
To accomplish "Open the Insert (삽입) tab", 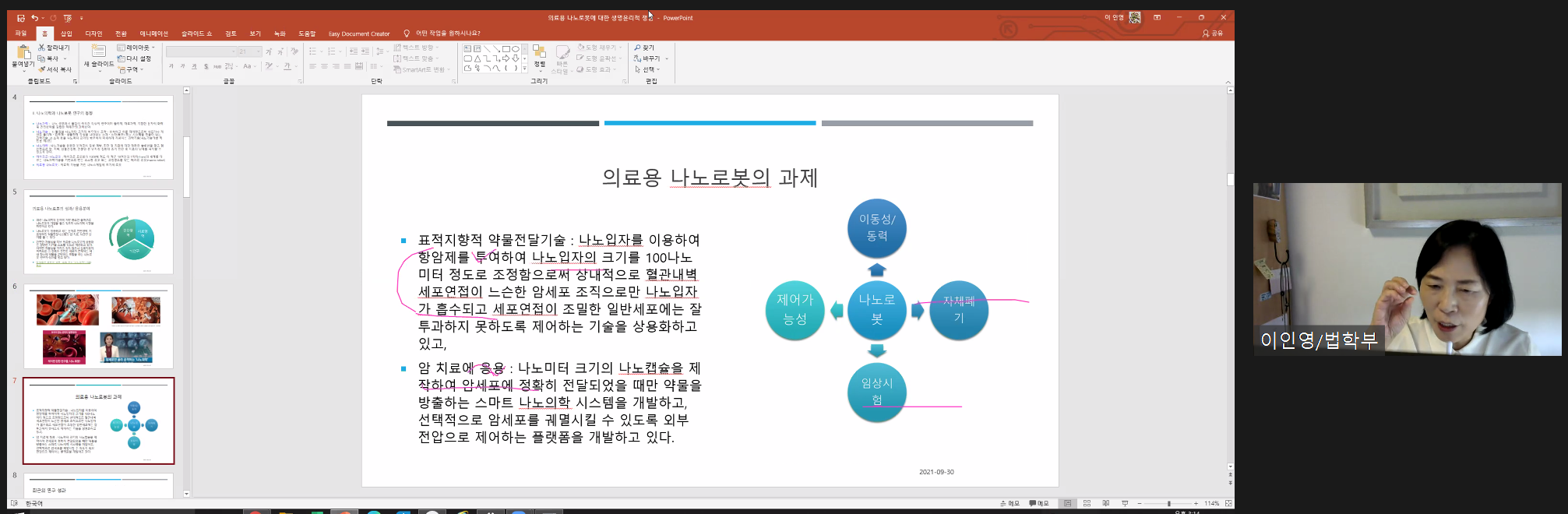I will pyautogui.click(x=67, y=33).
